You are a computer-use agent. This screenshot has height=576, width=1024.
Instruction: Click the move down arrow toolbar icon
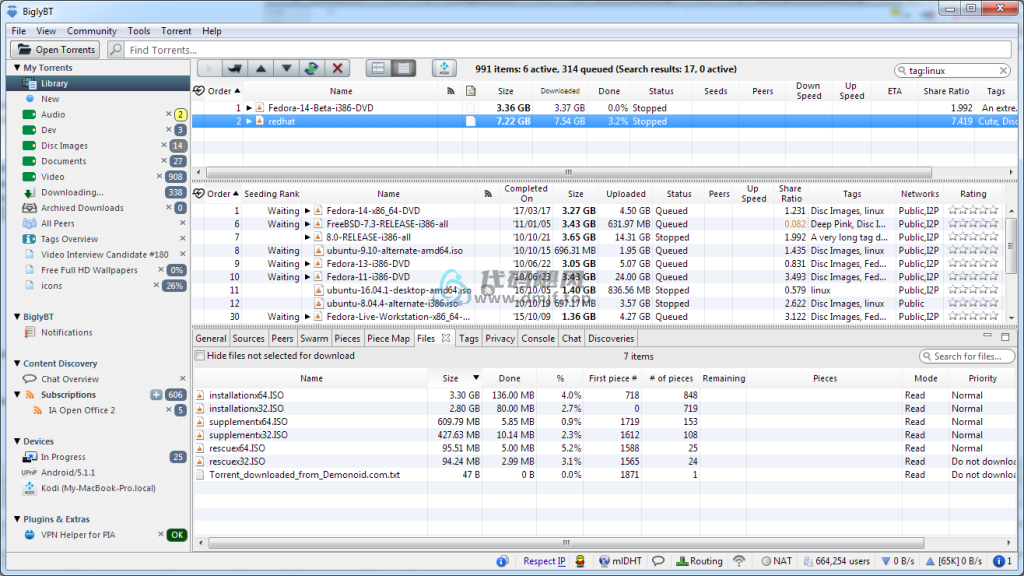tap(286, 69)
